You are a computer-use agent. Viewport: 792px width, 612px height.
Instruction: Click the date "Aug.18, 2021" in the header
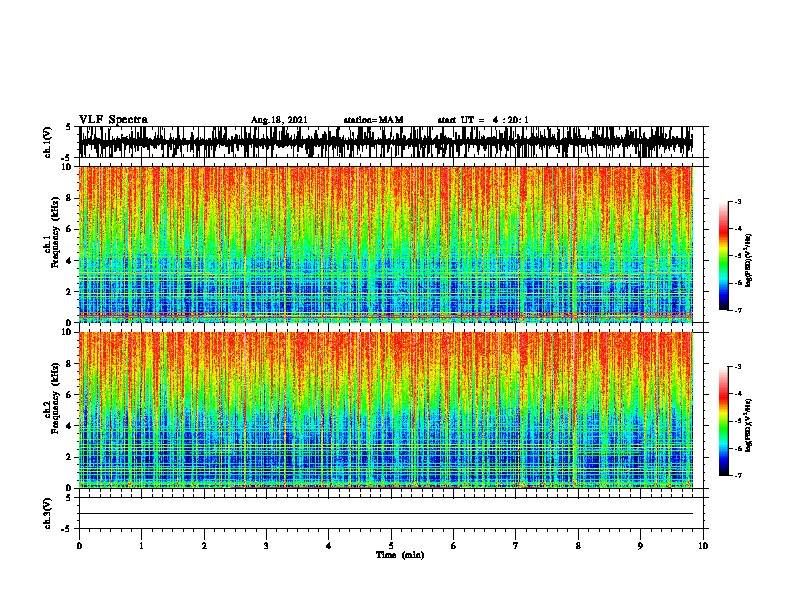click(279, 120)
